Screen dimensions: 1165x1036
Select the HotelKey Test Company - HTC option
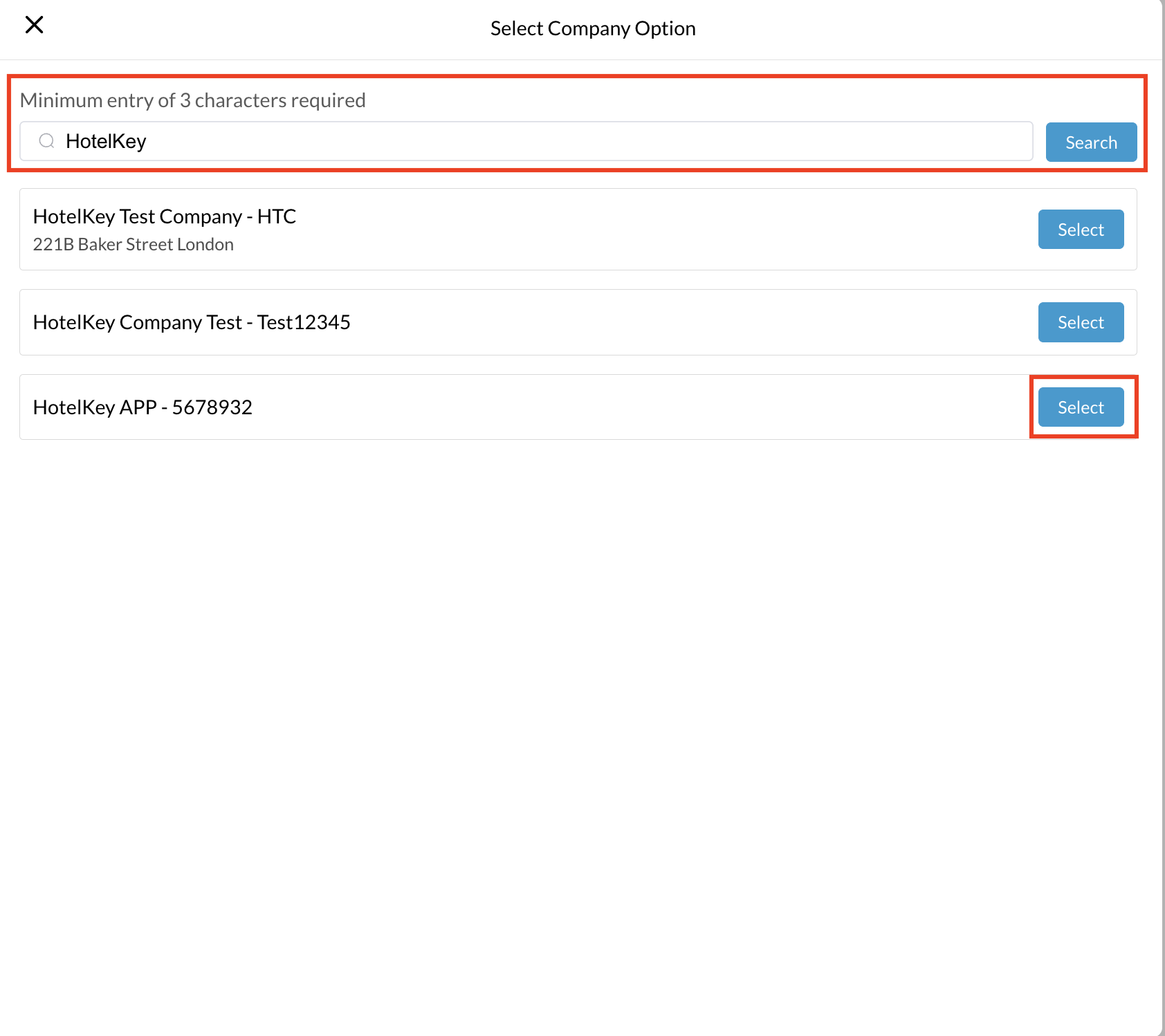coord(1080,229)
